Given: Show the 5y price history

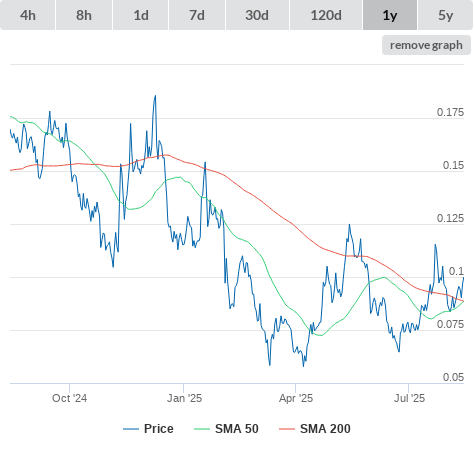Looking at the screenshot, I should (x=446, y=15).
